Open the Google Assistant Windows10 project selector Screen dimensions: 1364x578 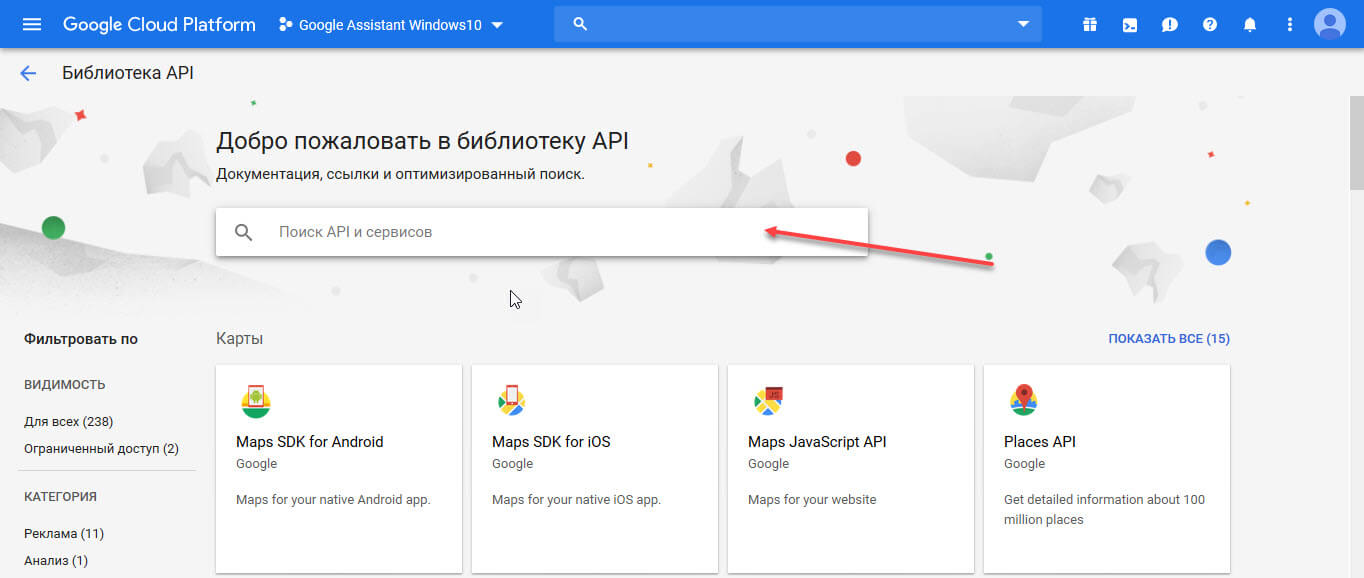391,24
